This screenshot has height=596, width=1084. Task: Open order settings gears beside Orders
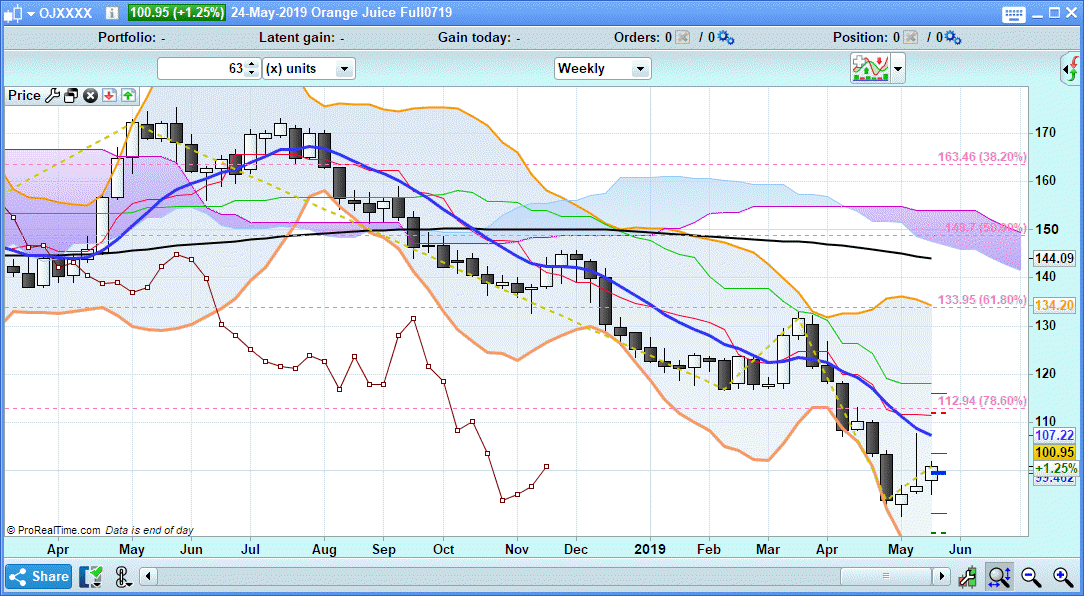[x=725, y=38]
